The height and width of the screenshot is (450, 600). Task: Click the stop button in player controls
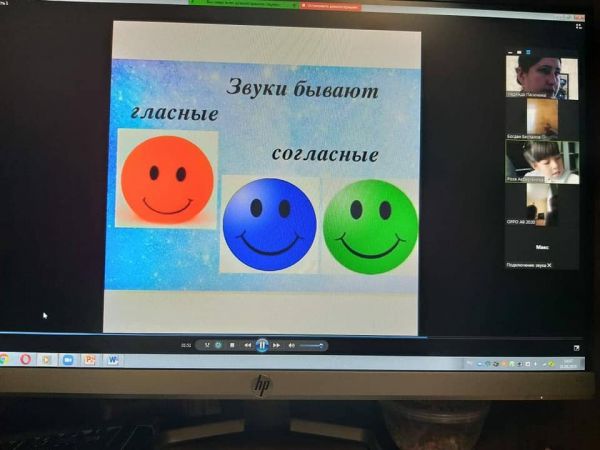(232, 345)
